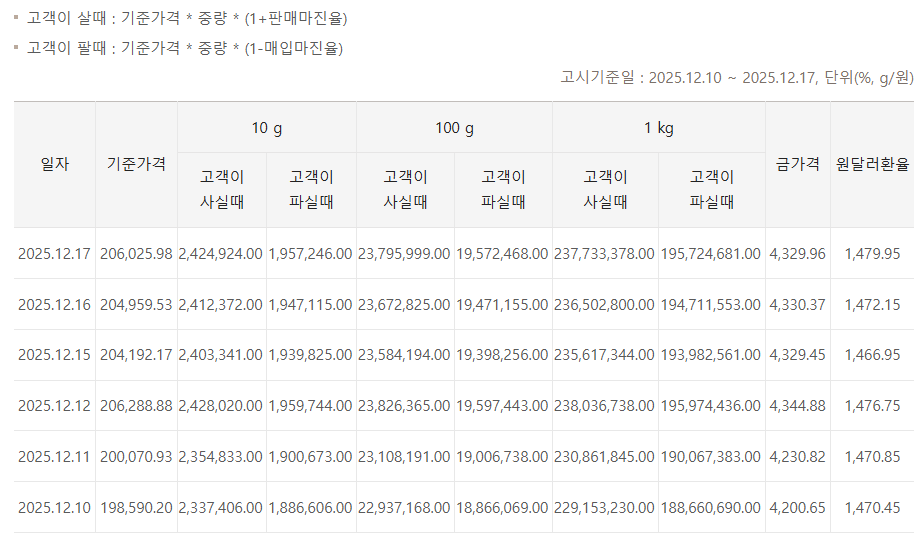Click the 금가격 column header
The image size is (924, 546).
(x=798, y=164)
